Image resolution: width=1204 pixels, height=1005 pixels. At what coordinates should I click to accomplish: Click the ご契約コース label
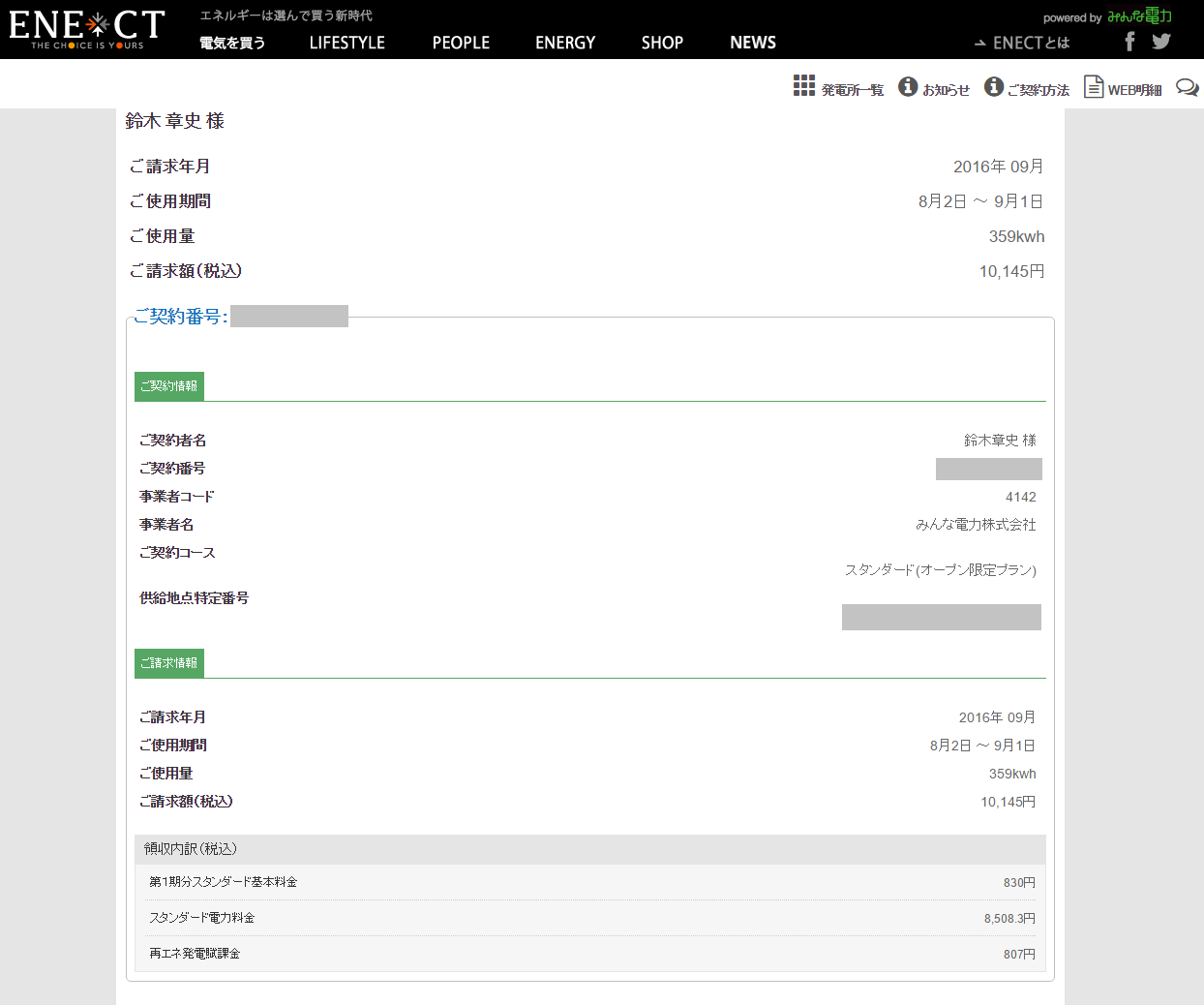pyautogui.click(x=177, y=553)
